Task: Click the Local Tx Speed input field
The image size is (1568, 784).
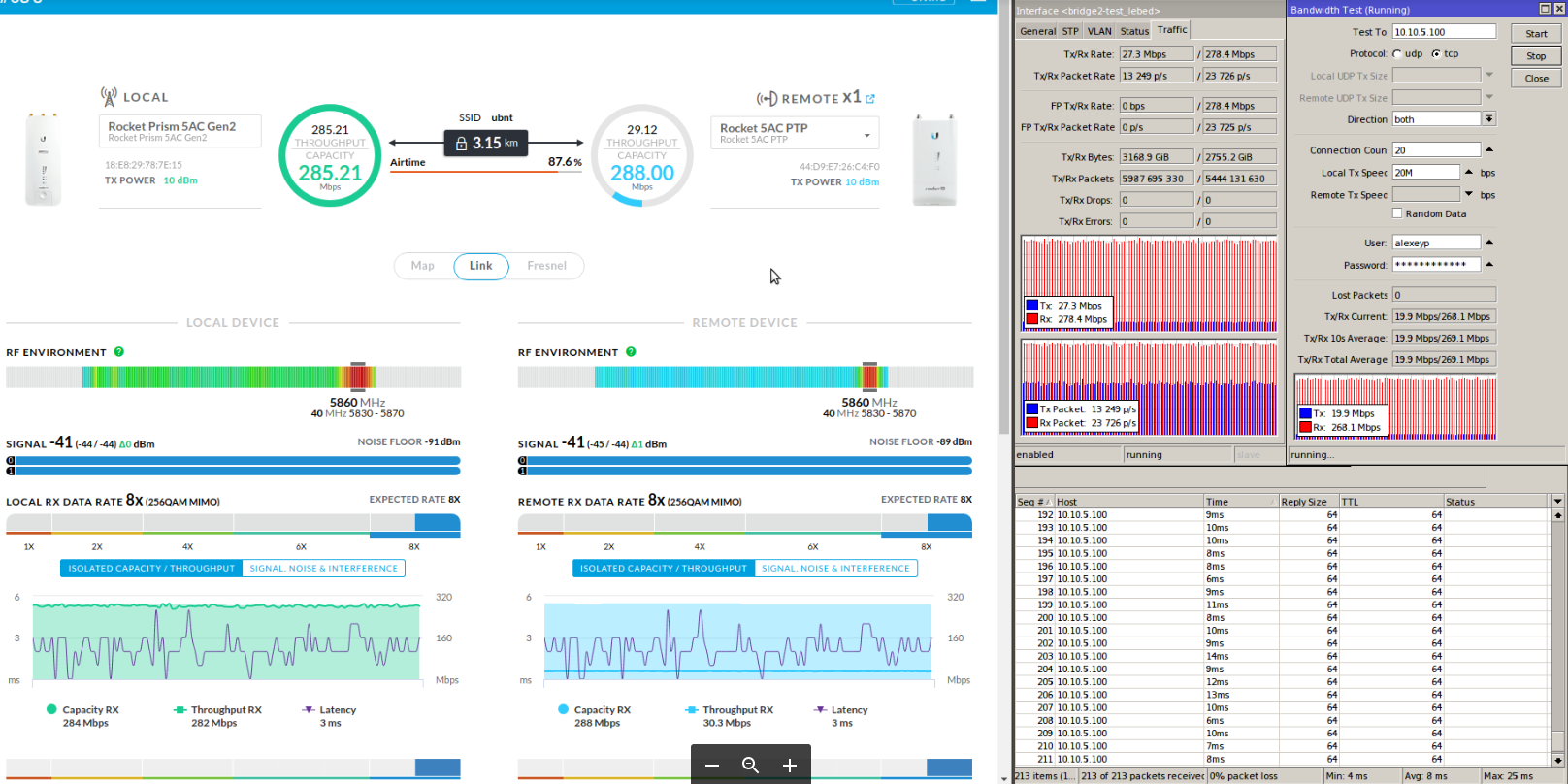Action: coord(1425,173)
